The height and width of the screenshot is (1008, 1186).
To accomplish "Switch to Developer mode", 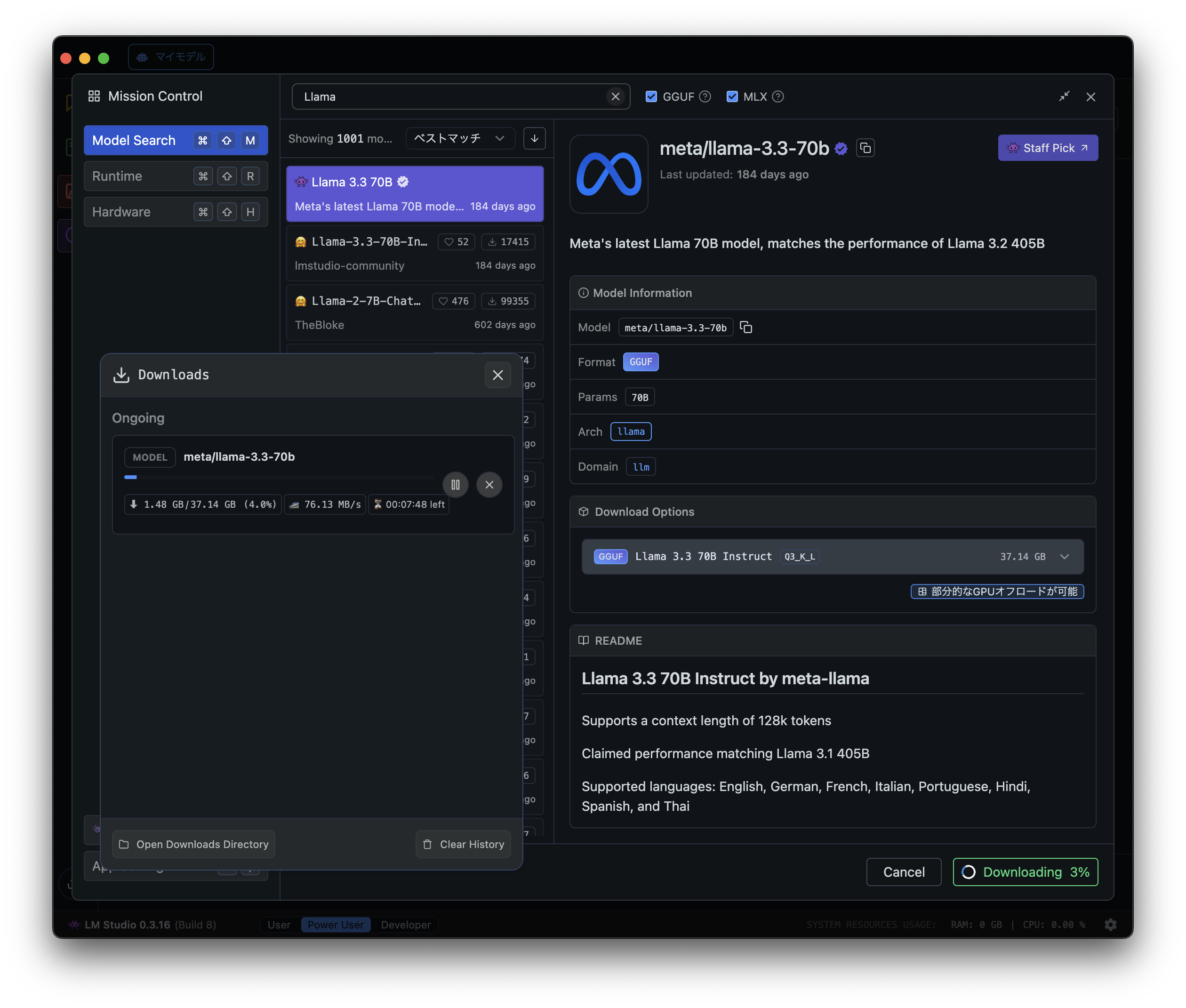I will pos(405,925).
